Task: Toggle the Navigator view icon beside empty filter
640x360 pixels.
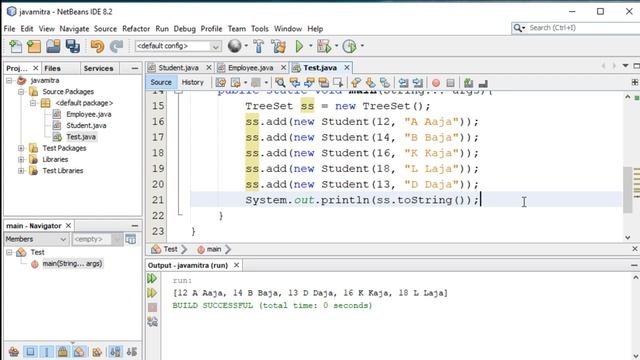Action: coord(131,239)
